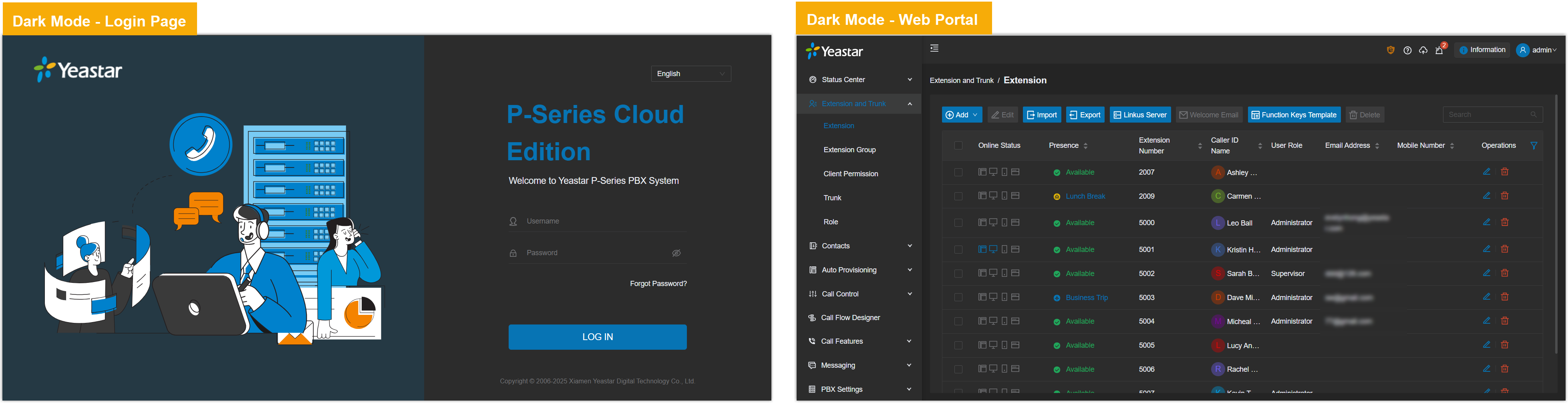Click the security shield icon in header
This screenshot has height=403, width=1568.
(1390, 50)
